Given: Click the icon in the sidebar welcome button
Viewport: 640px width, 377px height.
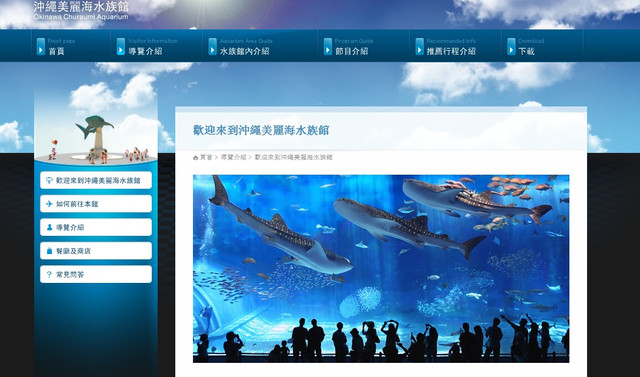Looking at the screenshot, I should [x=49, y=180].
